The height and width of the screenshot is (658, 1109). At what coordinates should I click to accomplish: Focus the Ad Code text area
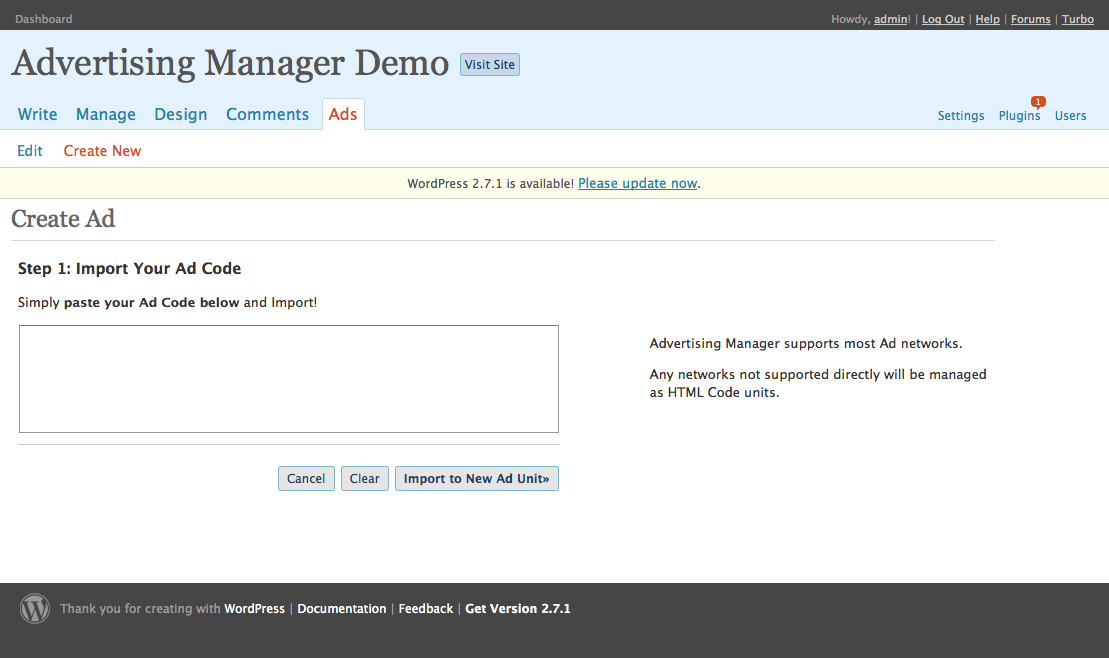(x=288, y=379)
